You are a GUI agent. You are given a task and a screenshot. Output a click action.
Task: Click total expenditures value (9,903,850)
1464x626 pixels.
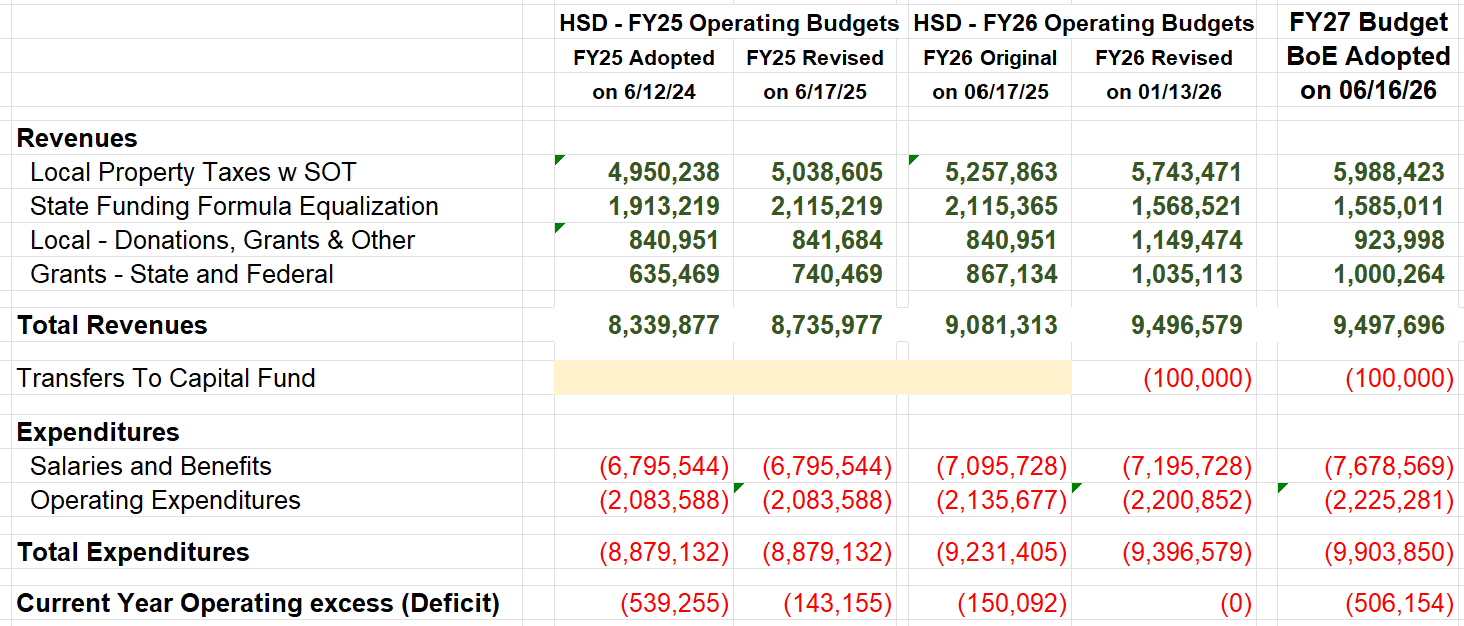click(x=1389, y=552)
